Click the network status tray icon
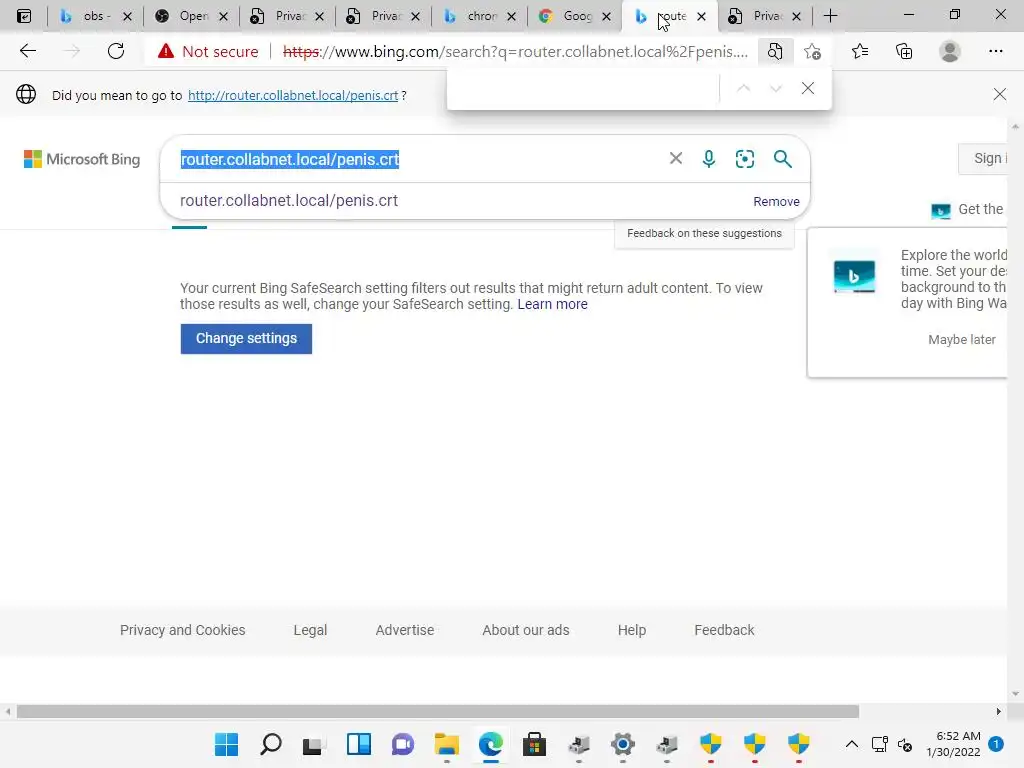Image resolution: width=1024 pixels, height=768 pixels. 879,744
